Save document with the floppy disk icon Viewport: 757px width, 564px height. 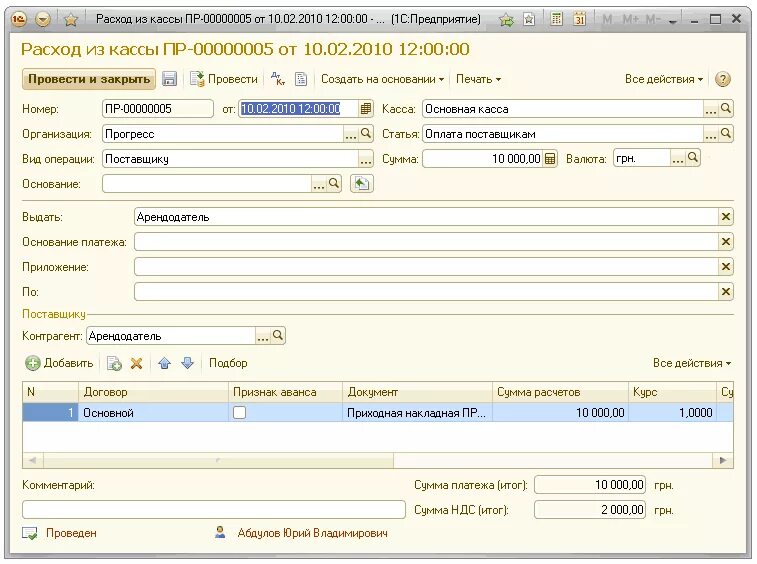pos(169,79)
